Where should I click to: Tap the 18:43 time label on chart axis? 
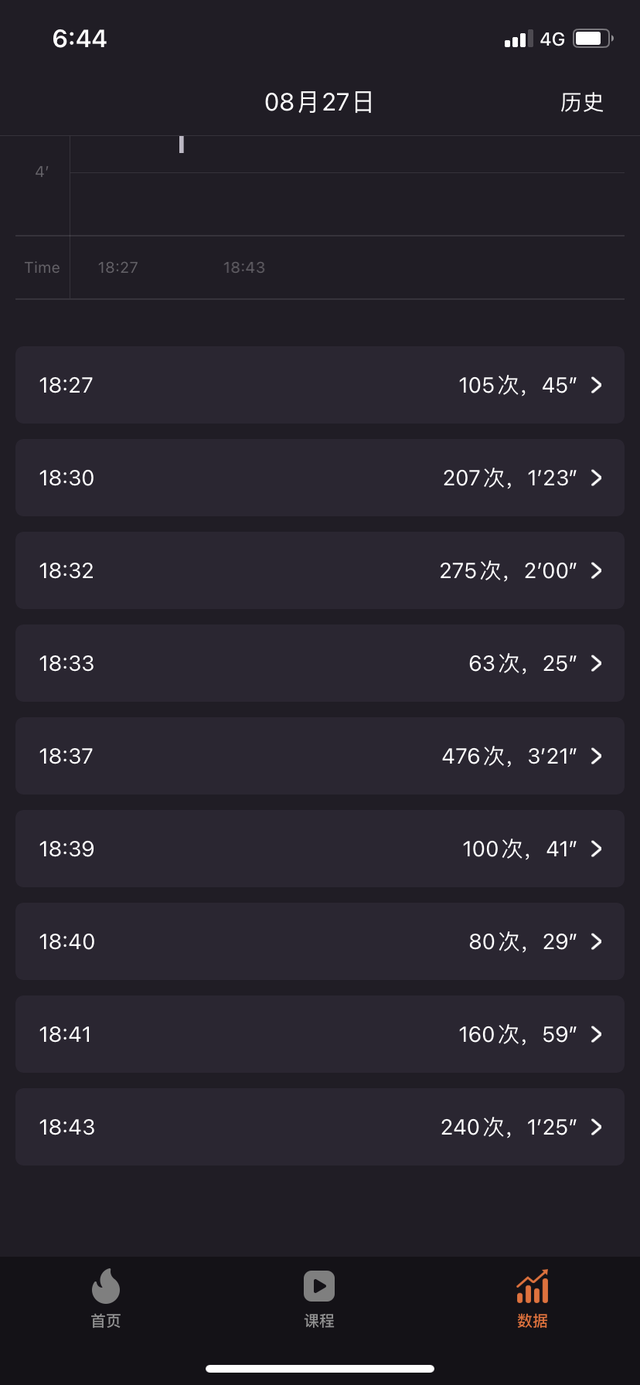pyautogui.click(x=244, y=267)
